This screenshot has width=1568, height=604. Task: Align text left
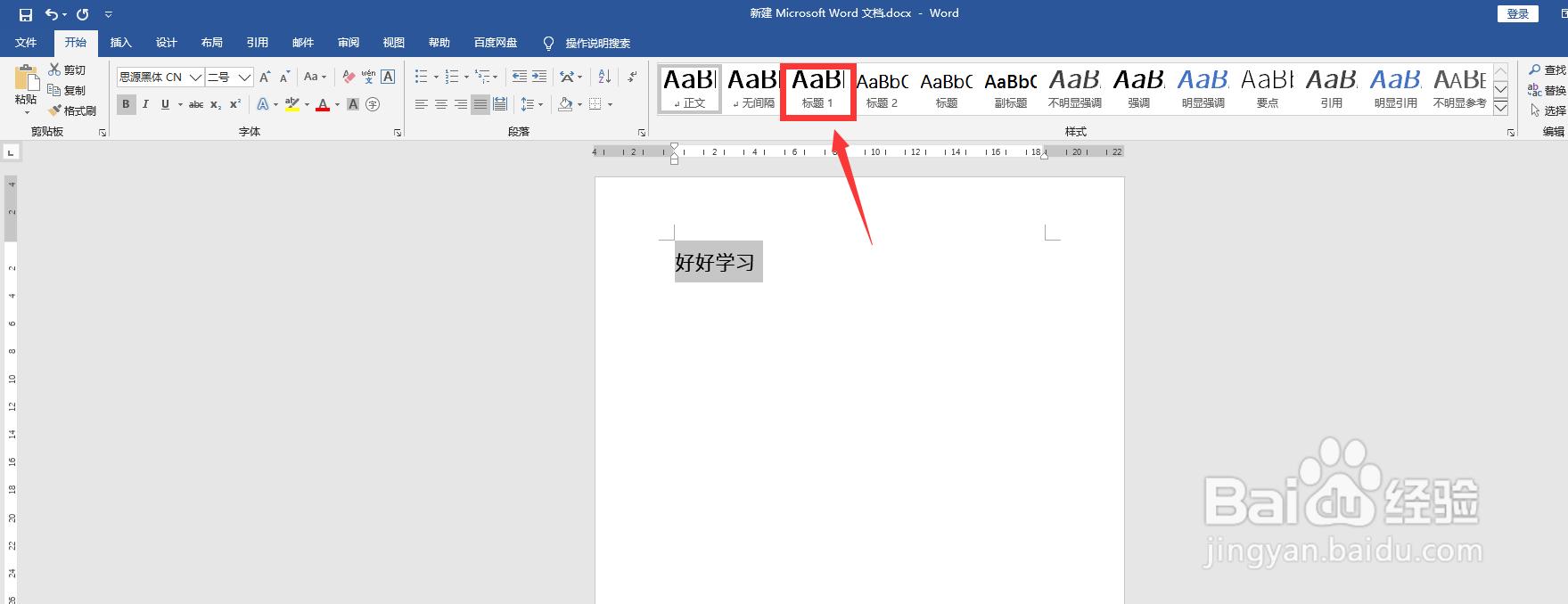[x=422, y=104]
